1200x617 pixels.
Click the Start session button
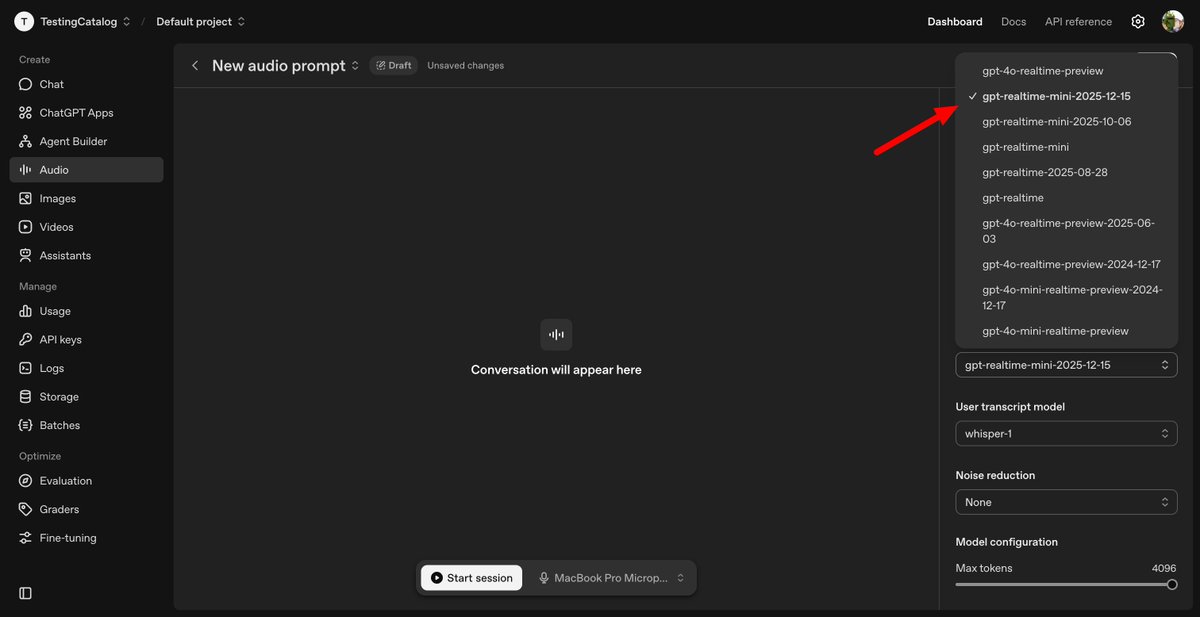point(471,578)
